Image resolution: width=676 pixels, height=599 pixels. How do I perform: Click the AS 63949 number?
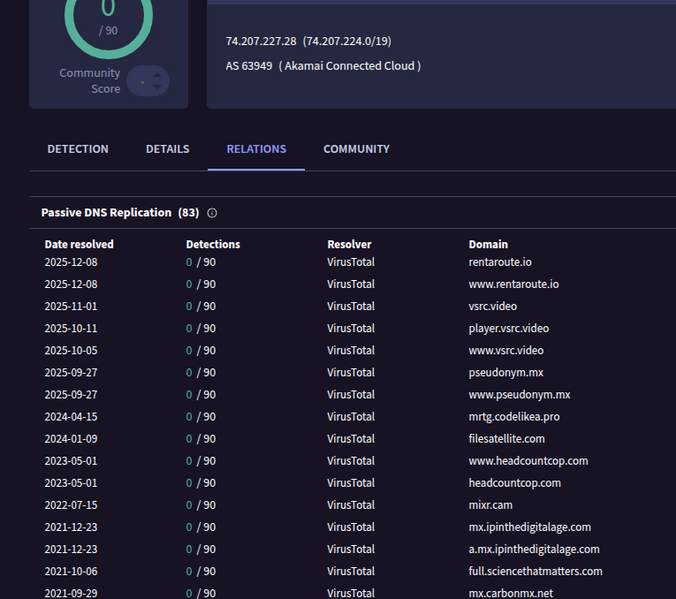249,66
